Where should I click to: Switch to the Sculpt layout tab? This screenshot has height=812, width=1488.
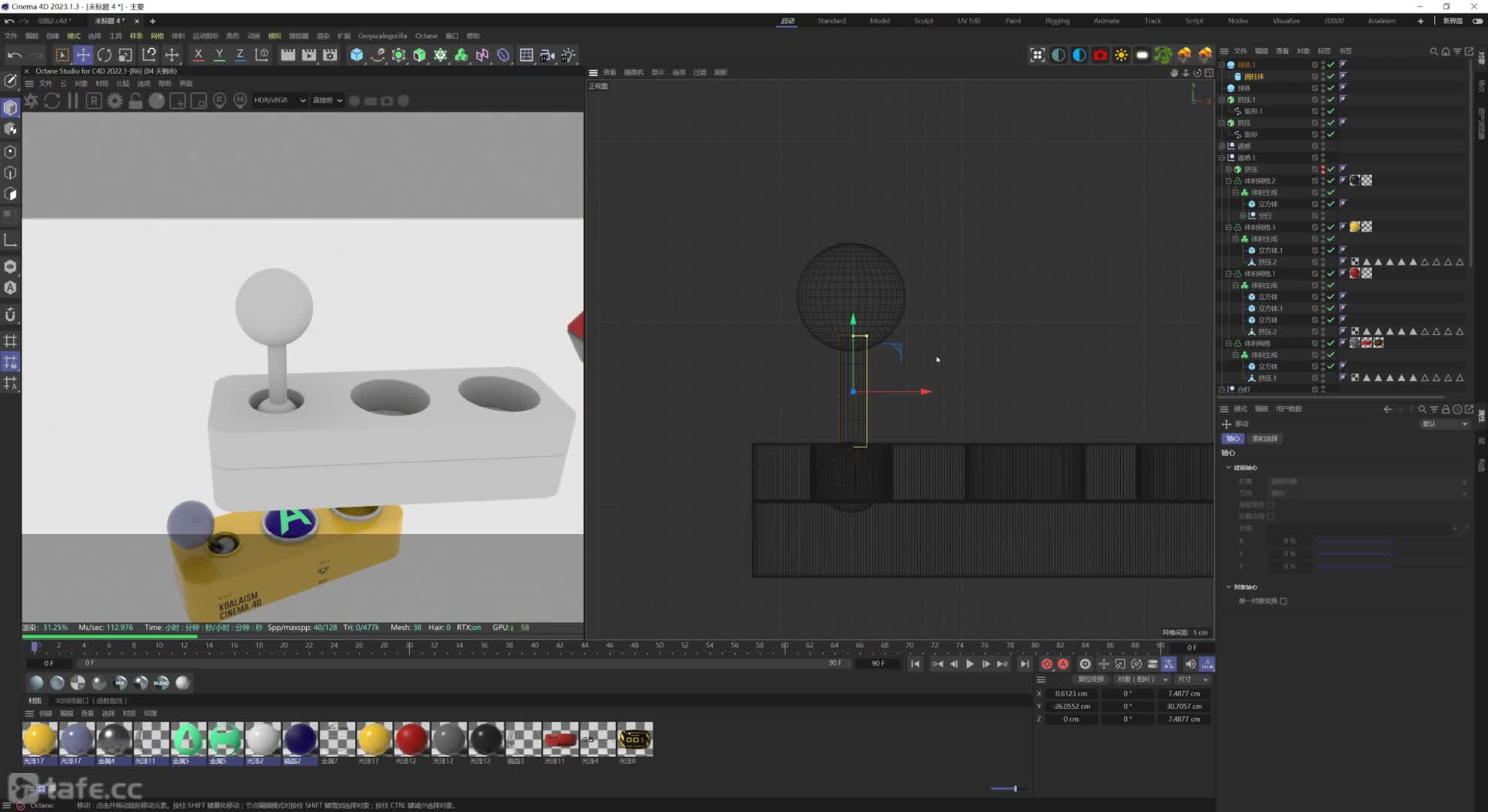923,21
